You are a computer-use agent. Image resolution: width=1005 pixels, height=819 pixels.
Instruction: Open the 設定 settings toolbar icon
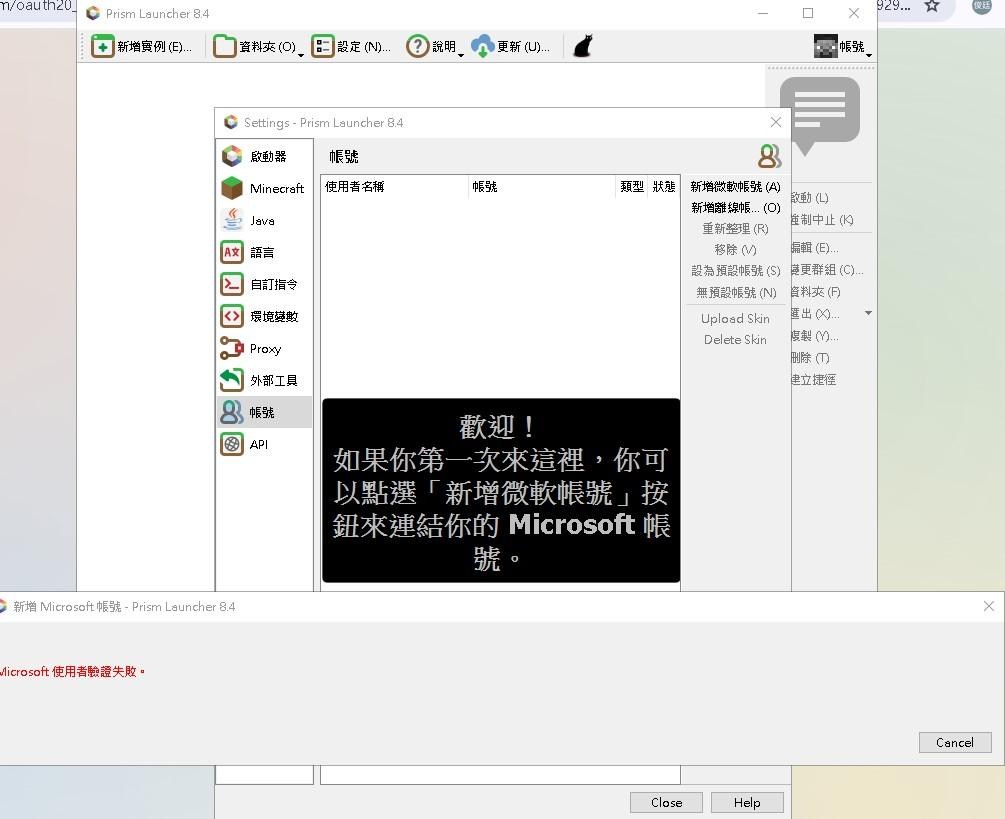click(x=322, y=46)
